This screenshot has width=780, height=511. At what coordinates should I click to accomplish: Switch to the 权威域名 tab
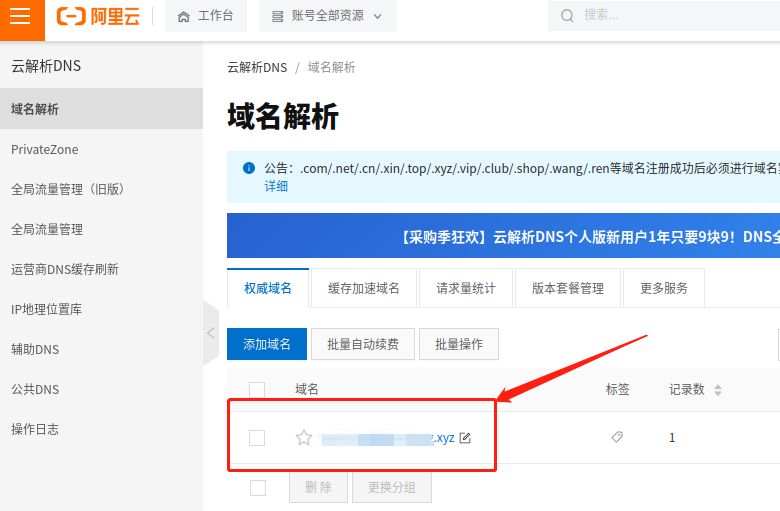click(268, 288)
